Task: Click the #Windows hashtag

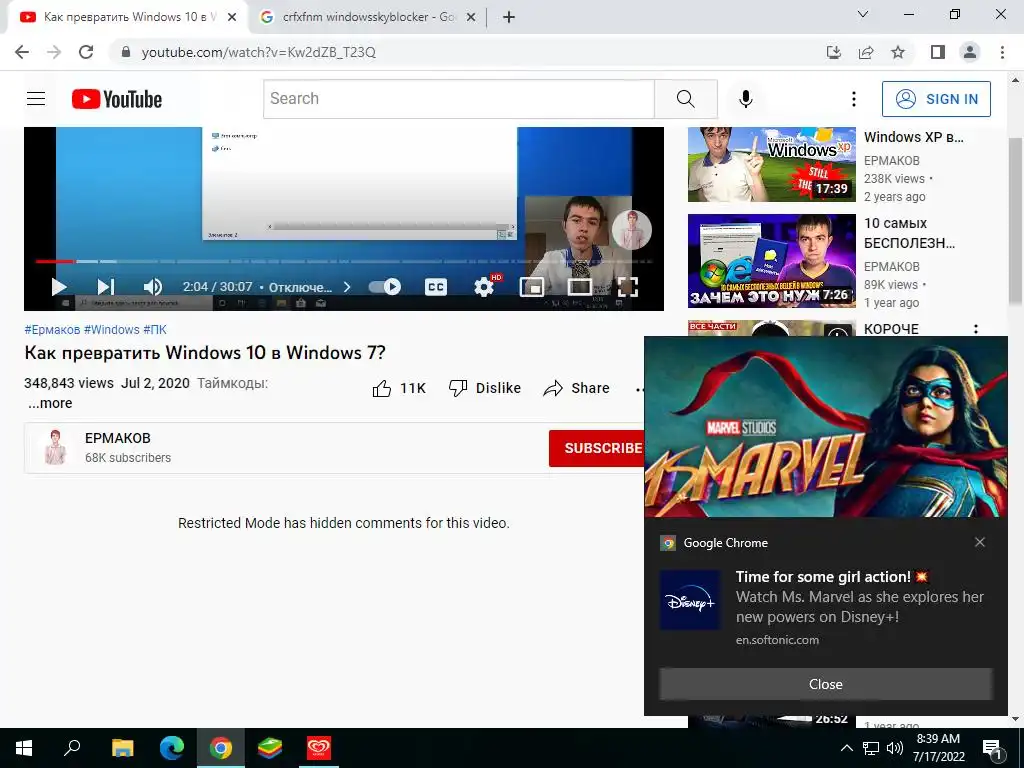Action: click(x=112, y=330)
